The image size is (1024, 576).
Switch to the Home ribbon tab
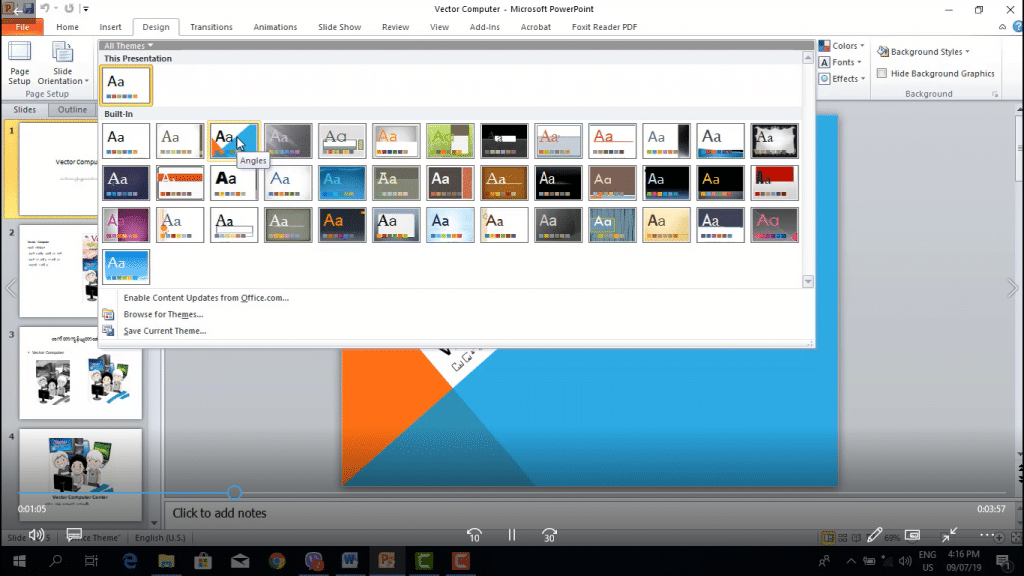click(x=67, y=27)
